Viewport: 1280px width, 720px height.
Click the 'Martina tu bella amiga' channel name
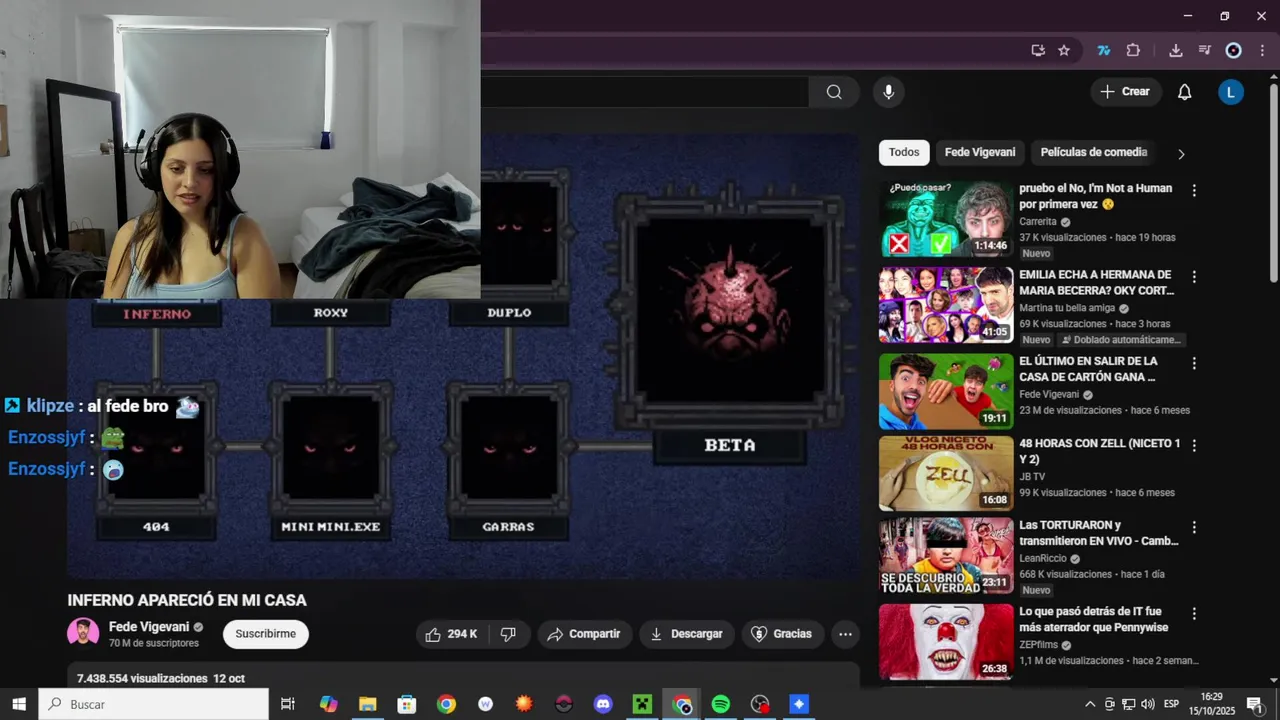pyautogui.click(x=1067, y=308)
